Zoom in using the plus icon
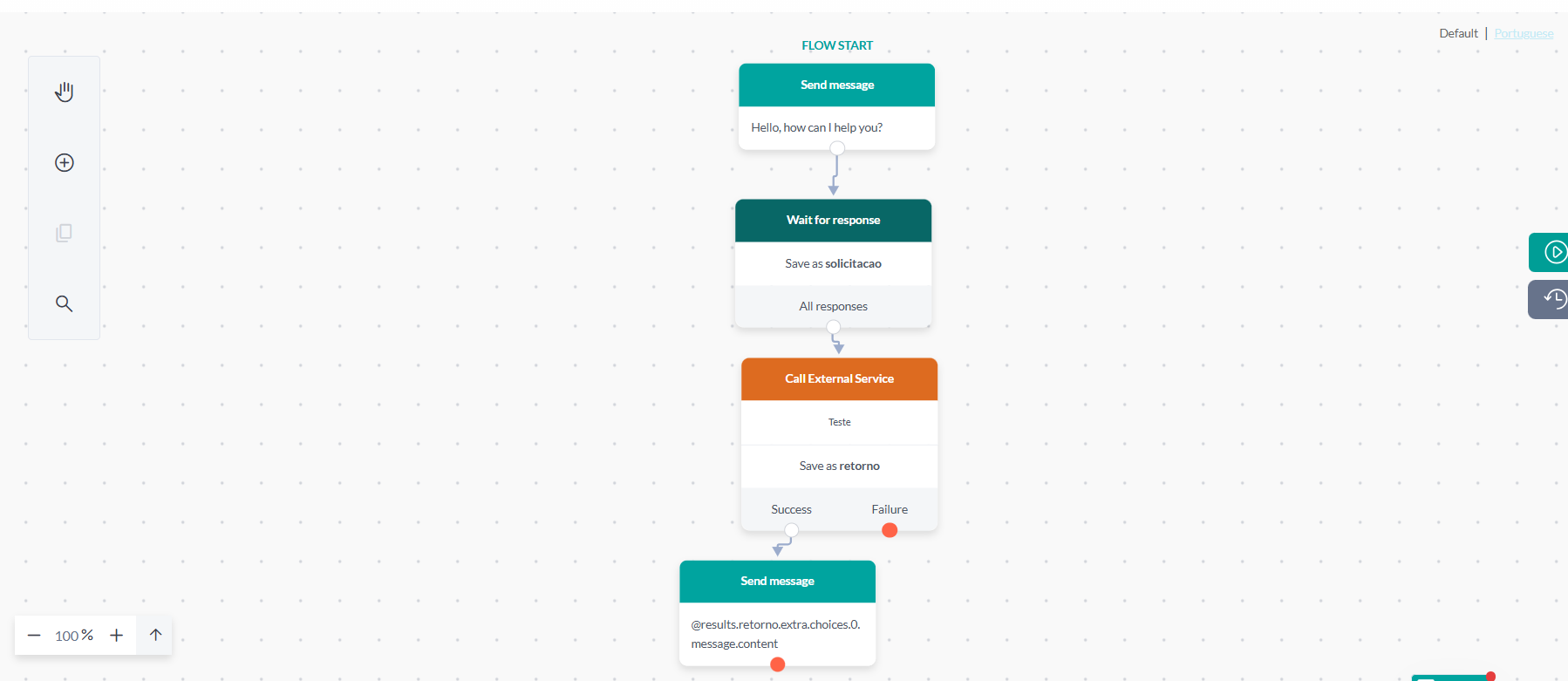 pyautogui.click(x=116, y=635)
